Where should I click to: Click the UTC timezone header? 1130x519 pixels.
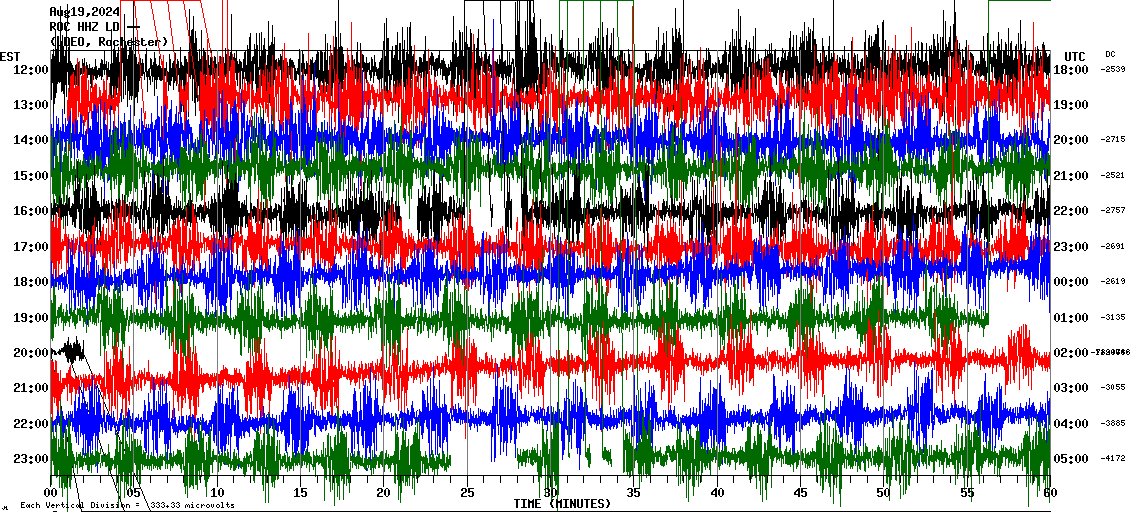pos(1074,56)
